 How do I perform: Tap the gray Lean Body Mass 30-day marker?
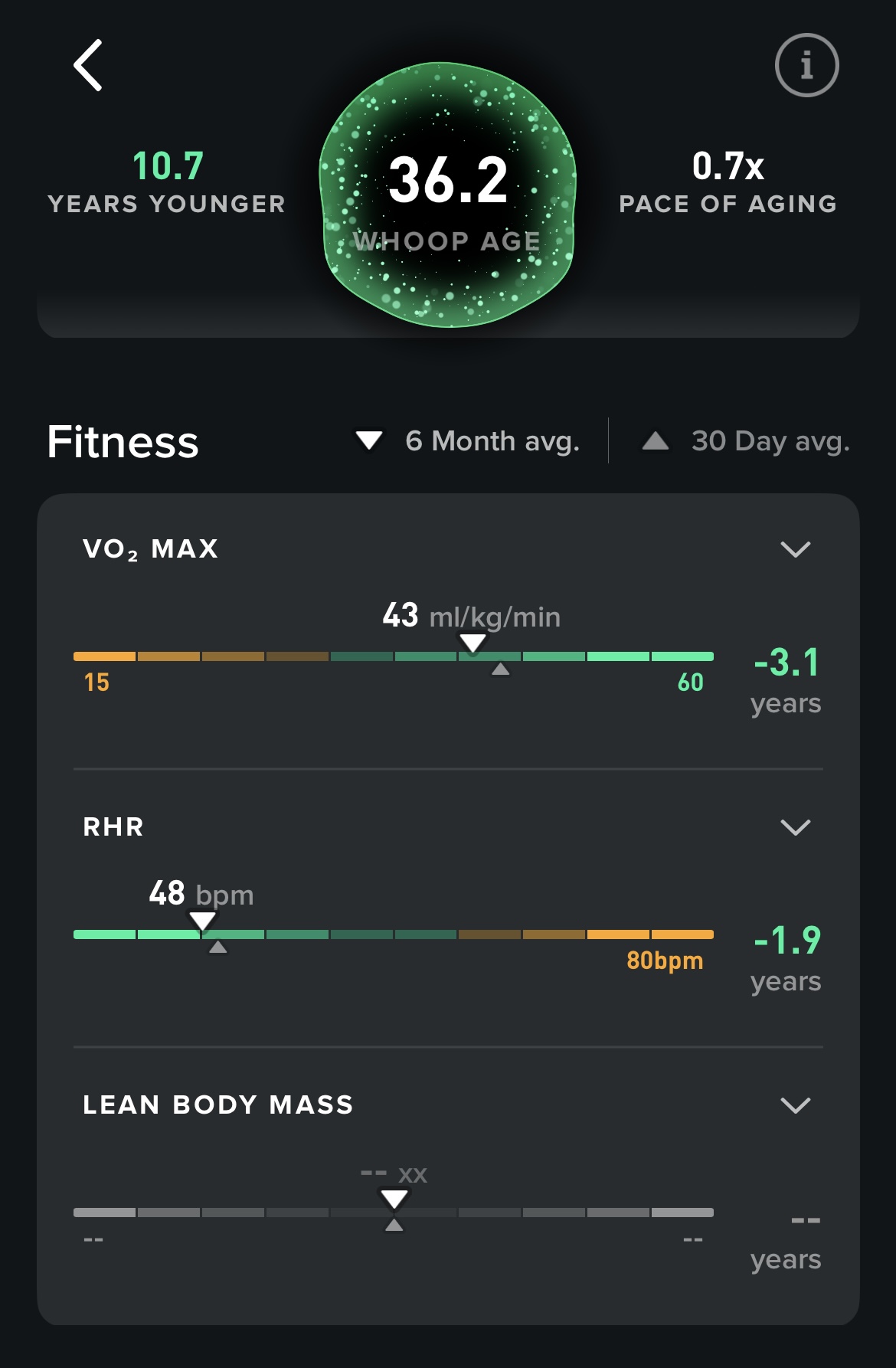pos(394,1226)
